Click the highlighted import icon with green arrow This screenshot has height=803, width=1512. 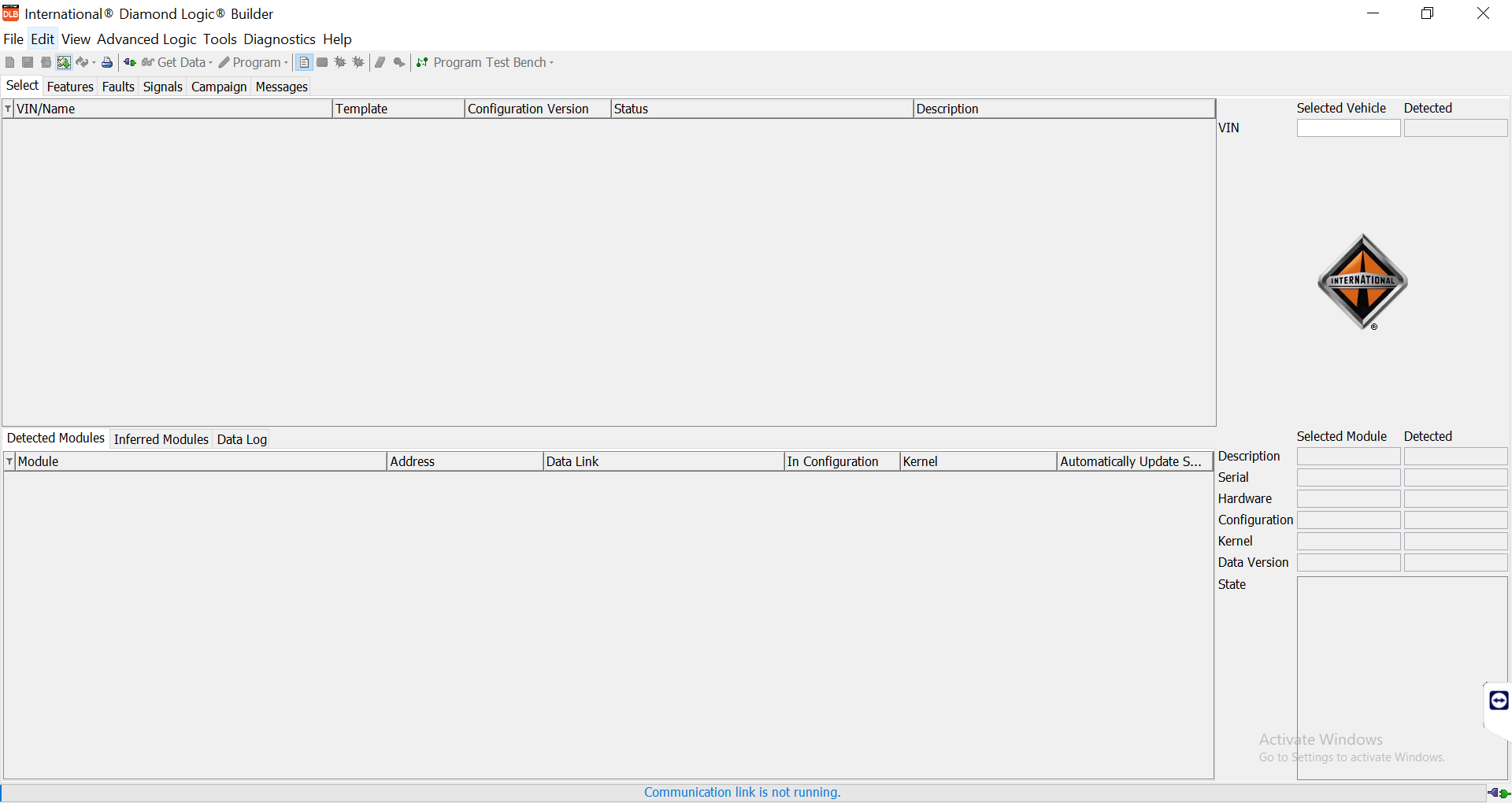coord(64,62)
